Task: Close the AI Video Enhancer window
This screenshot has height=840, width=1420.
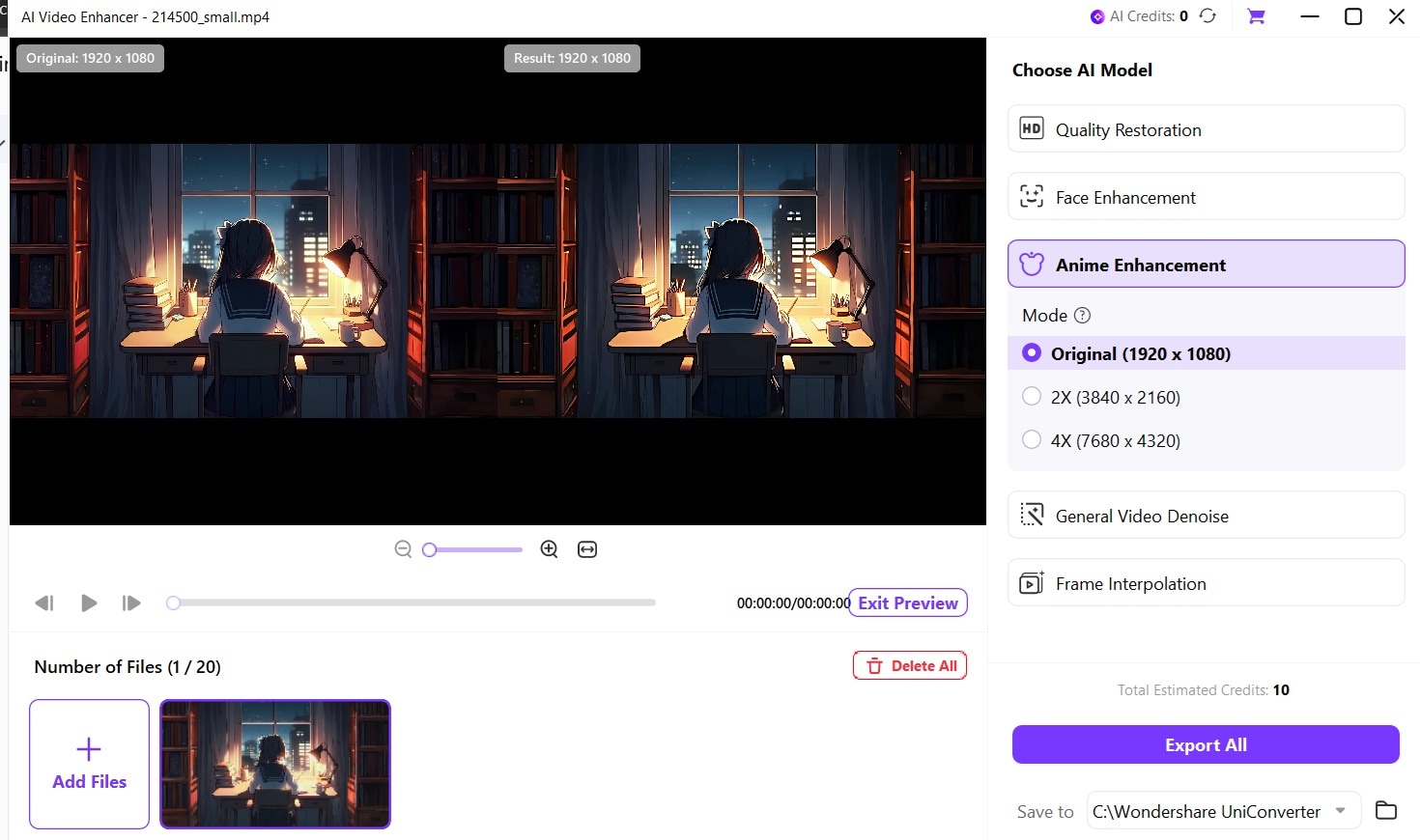Action: pyautogui.click(x=1397, y=16)
